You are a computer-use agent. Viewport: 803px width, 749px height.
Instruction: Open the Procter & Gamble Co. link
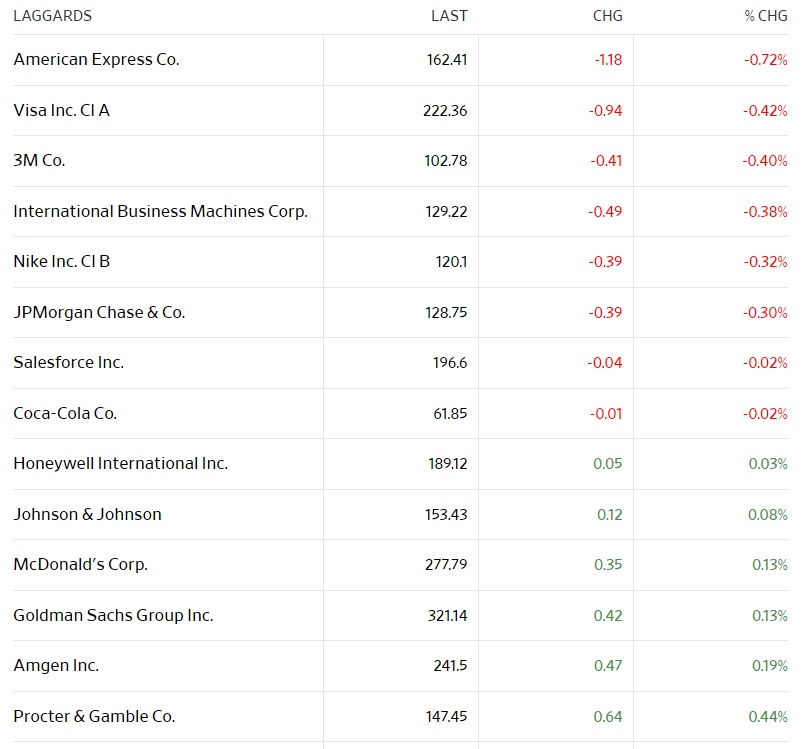pos(94,716)
